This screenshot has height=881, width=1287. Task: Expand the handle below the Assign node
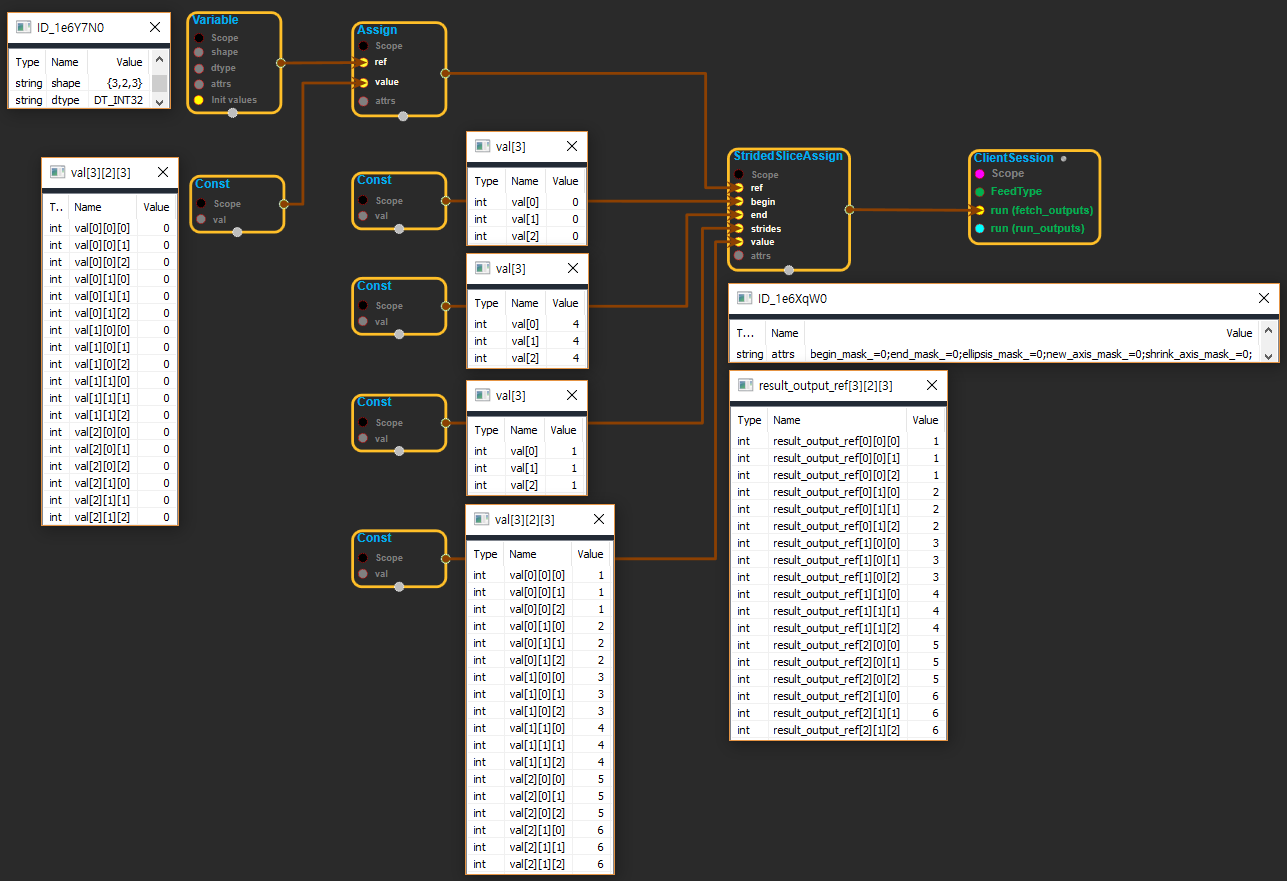[403, 116]
